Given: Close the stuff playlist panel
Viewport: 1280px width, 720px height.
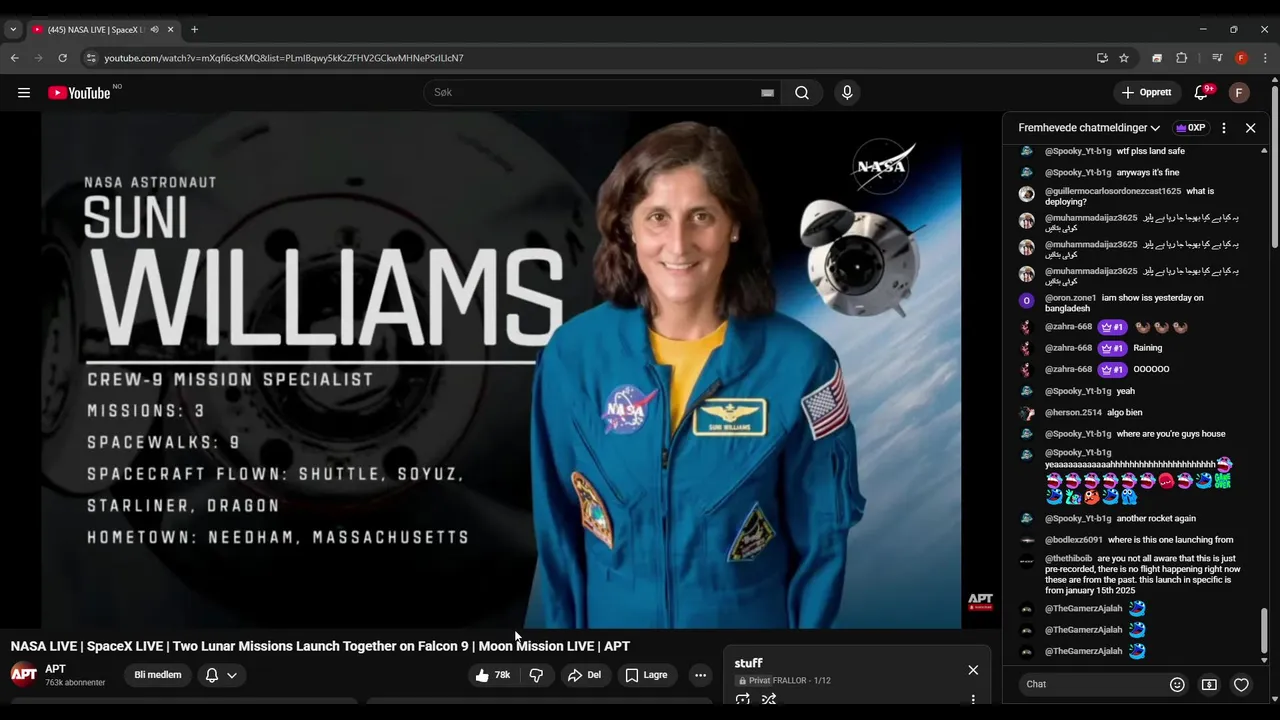Looking at the screenshot, I should 973,670.
